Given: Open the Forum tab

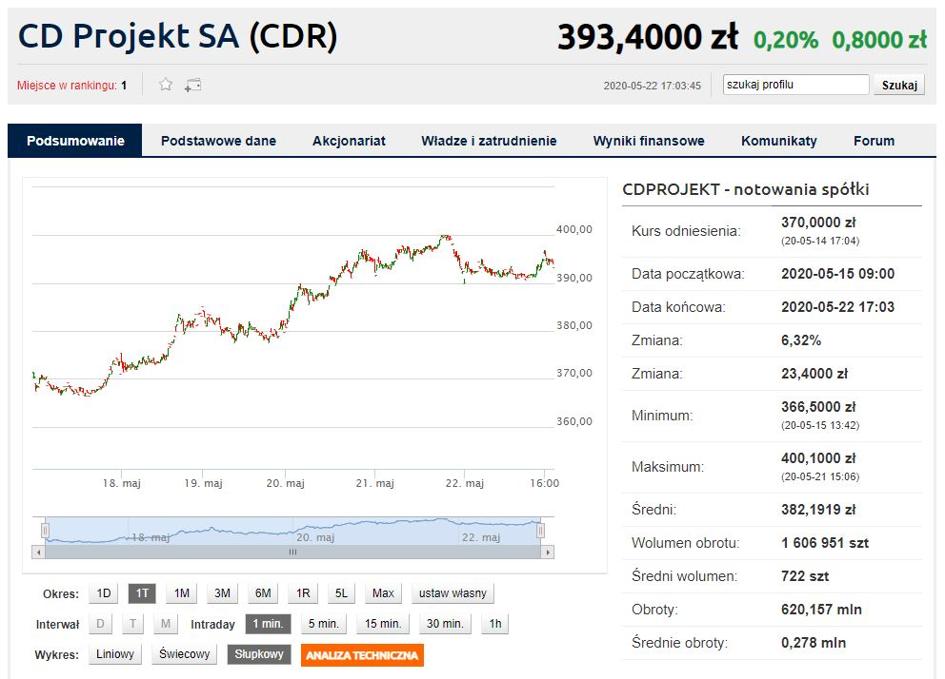Looking at the screenshot, I should 874,141.
